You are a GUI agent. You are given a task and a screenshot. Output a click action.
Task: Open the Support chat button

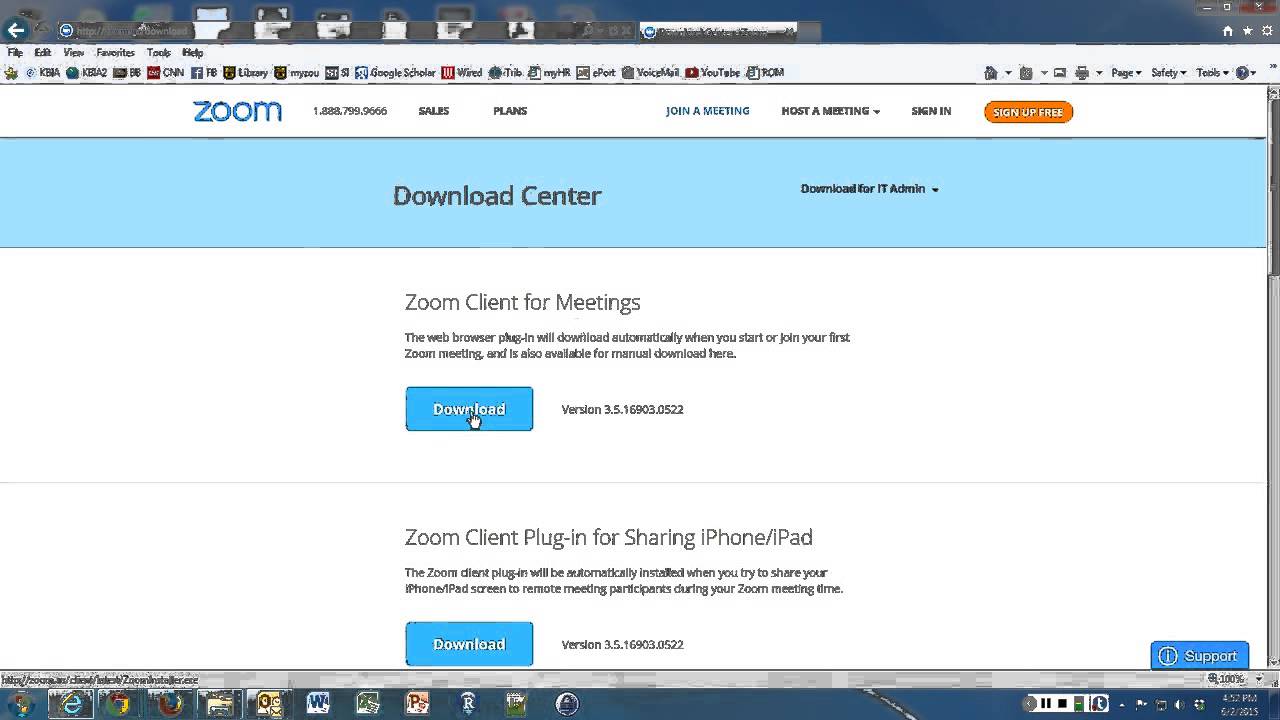1199,656
